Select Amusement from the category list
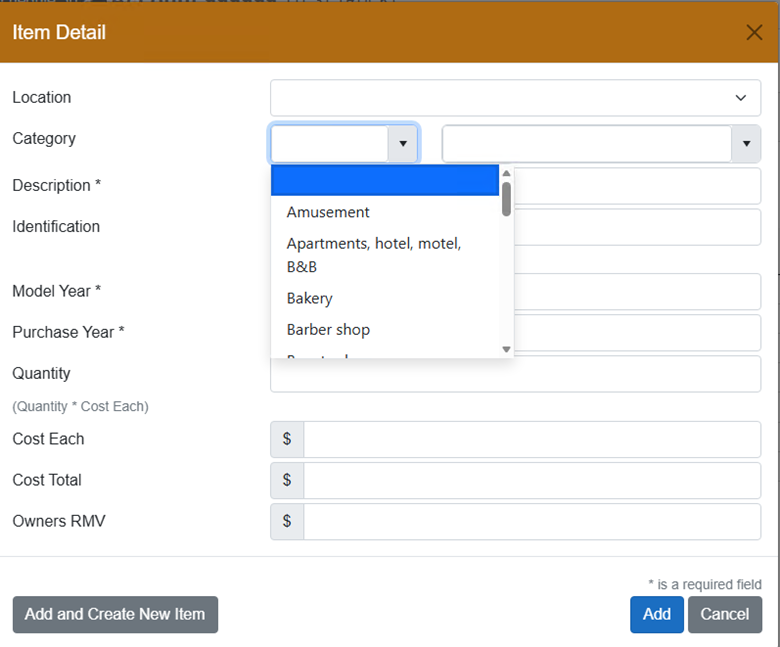The image size is (780, 647). coord(328,212)
